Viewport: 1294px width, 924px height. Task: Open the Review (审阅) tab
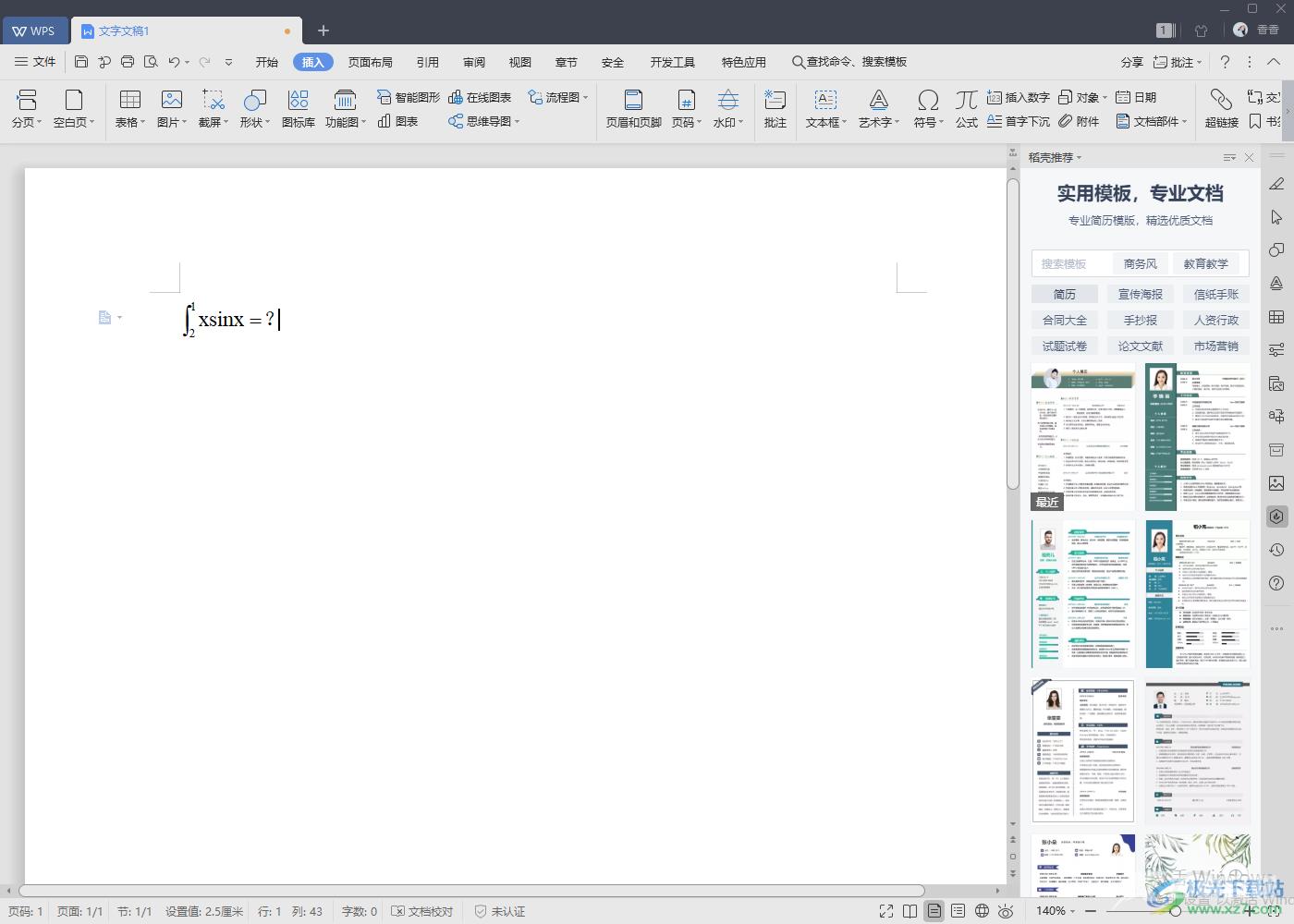click(x=474, y=62)
